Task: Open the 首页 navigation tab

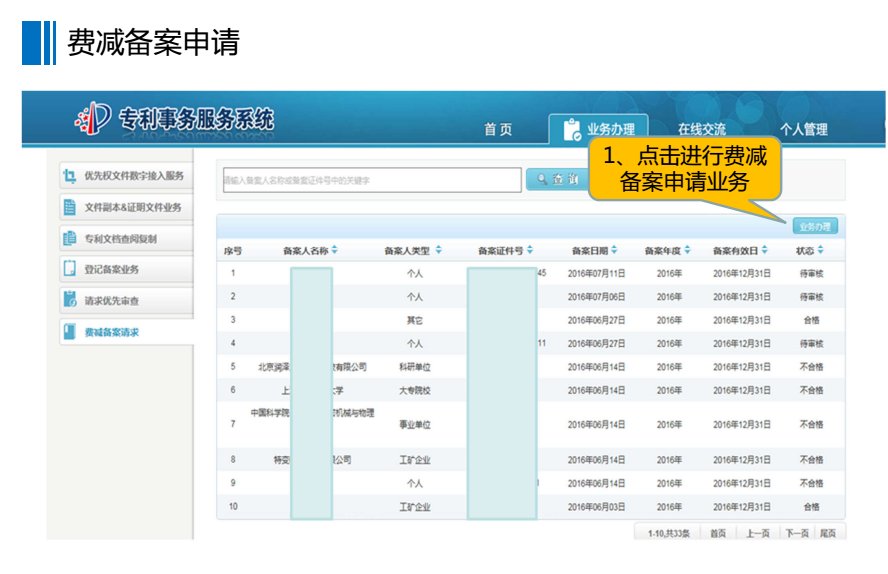Action: click(498, 130)
